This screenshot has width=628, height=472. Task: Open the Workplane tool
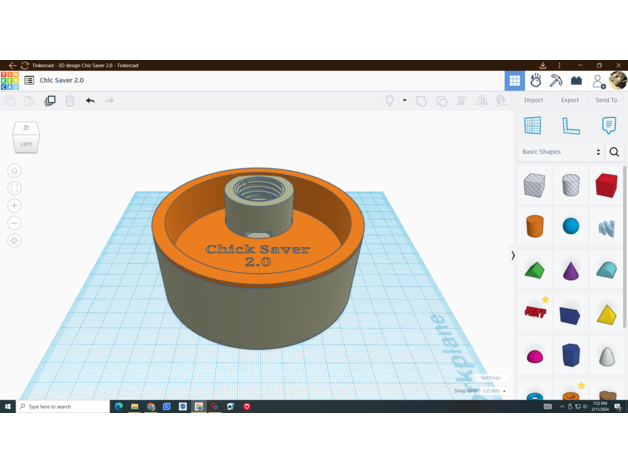tap(533, 126)
